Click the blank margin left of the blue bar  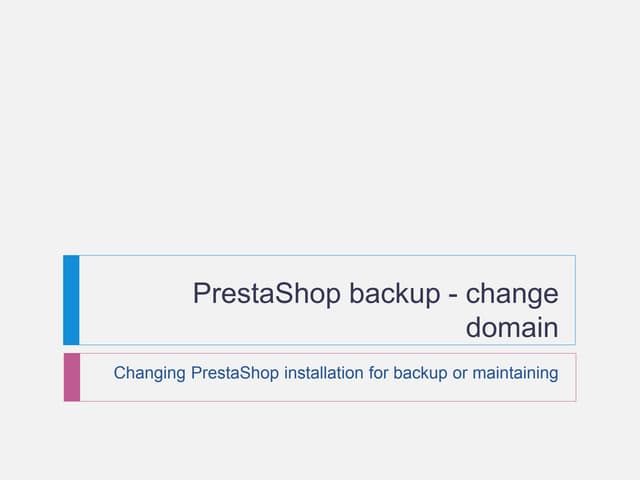(30, 300)
